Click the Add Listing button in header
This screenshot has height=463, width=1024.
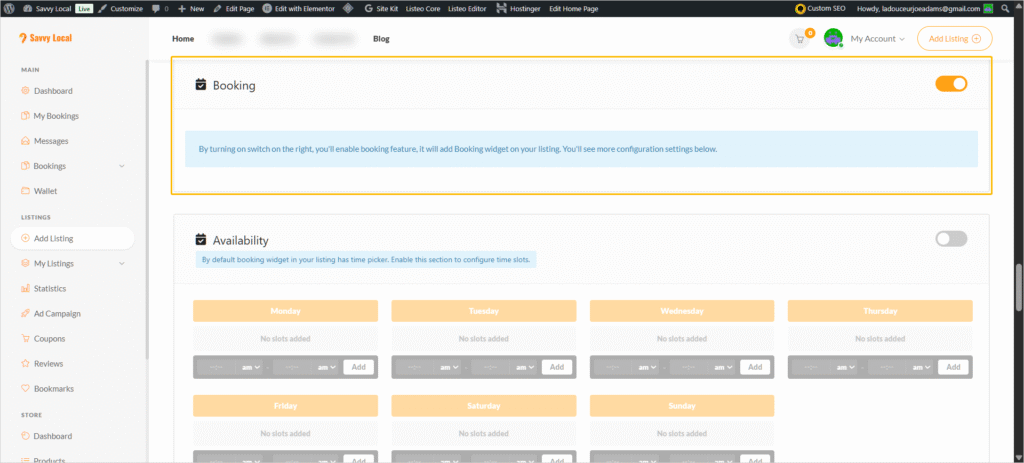point(954,39)
